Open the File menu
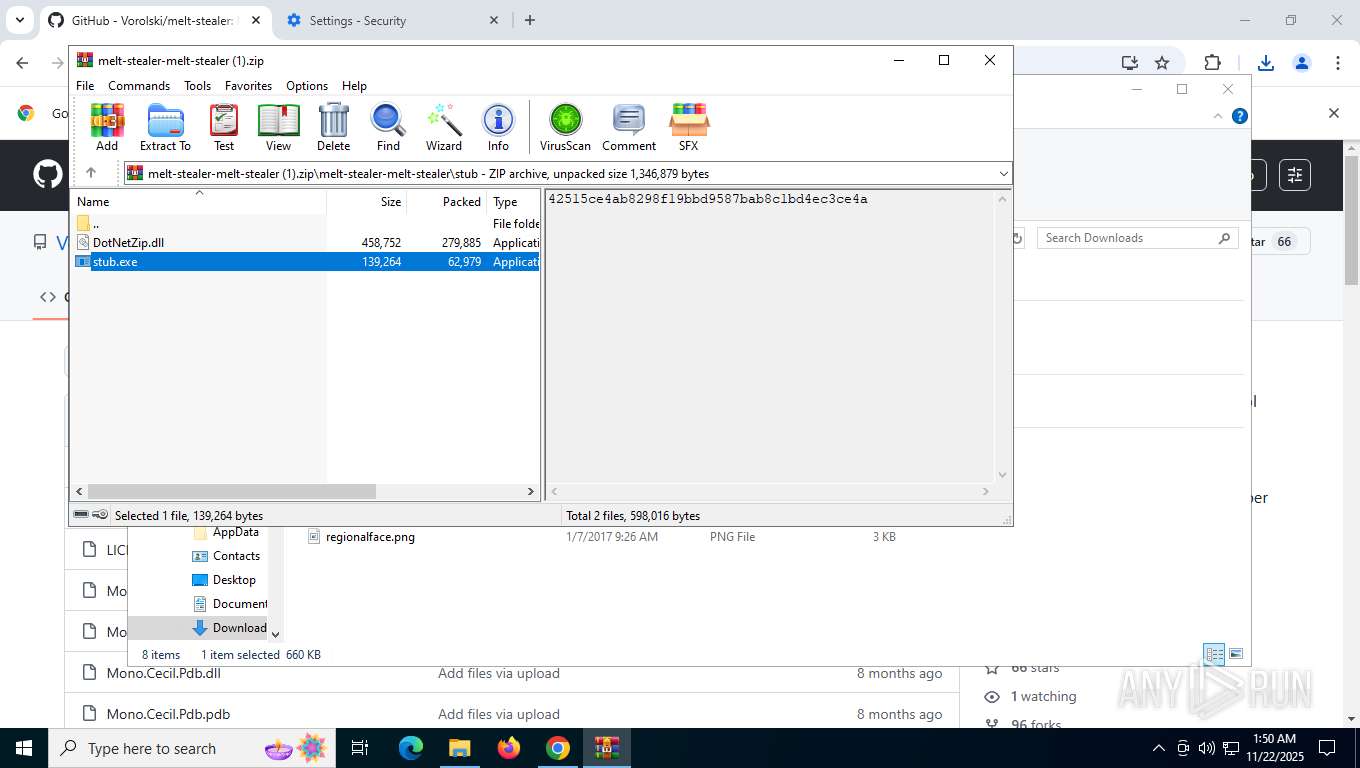The image size is (1360, 768). coord(85,86)
